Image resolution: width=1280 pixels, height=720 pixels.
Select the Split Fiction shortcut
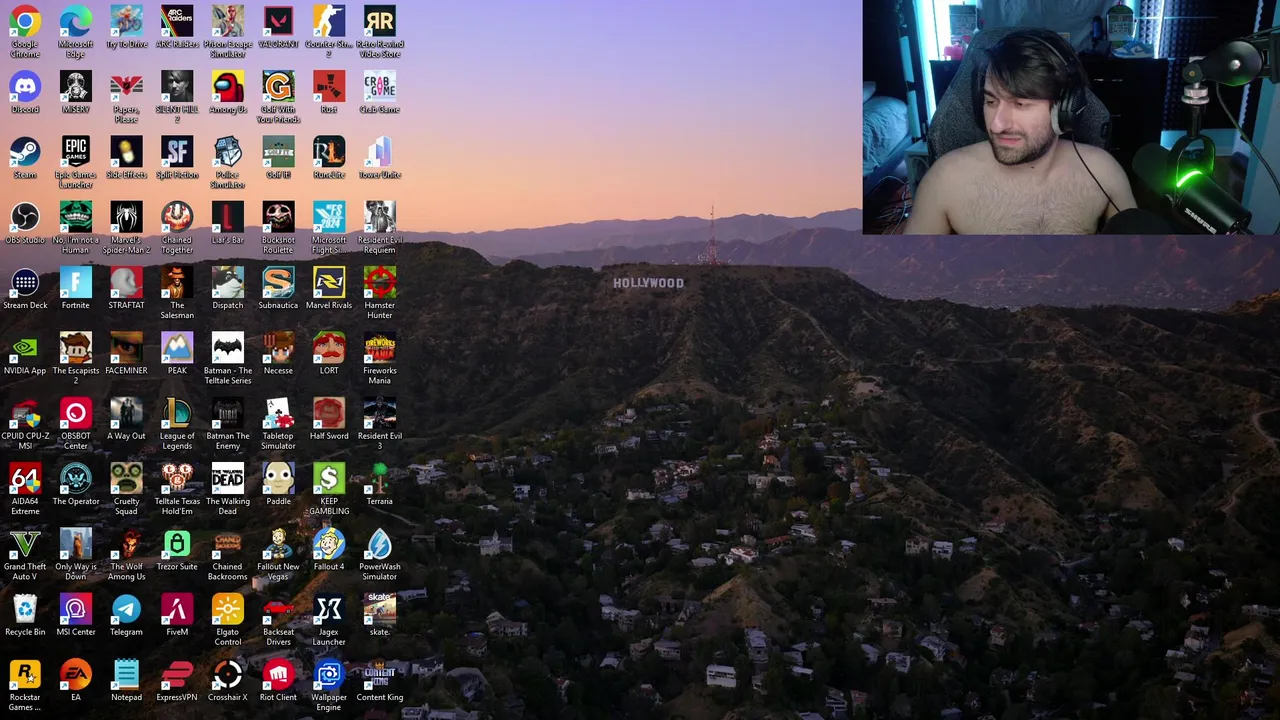point(177,157)
